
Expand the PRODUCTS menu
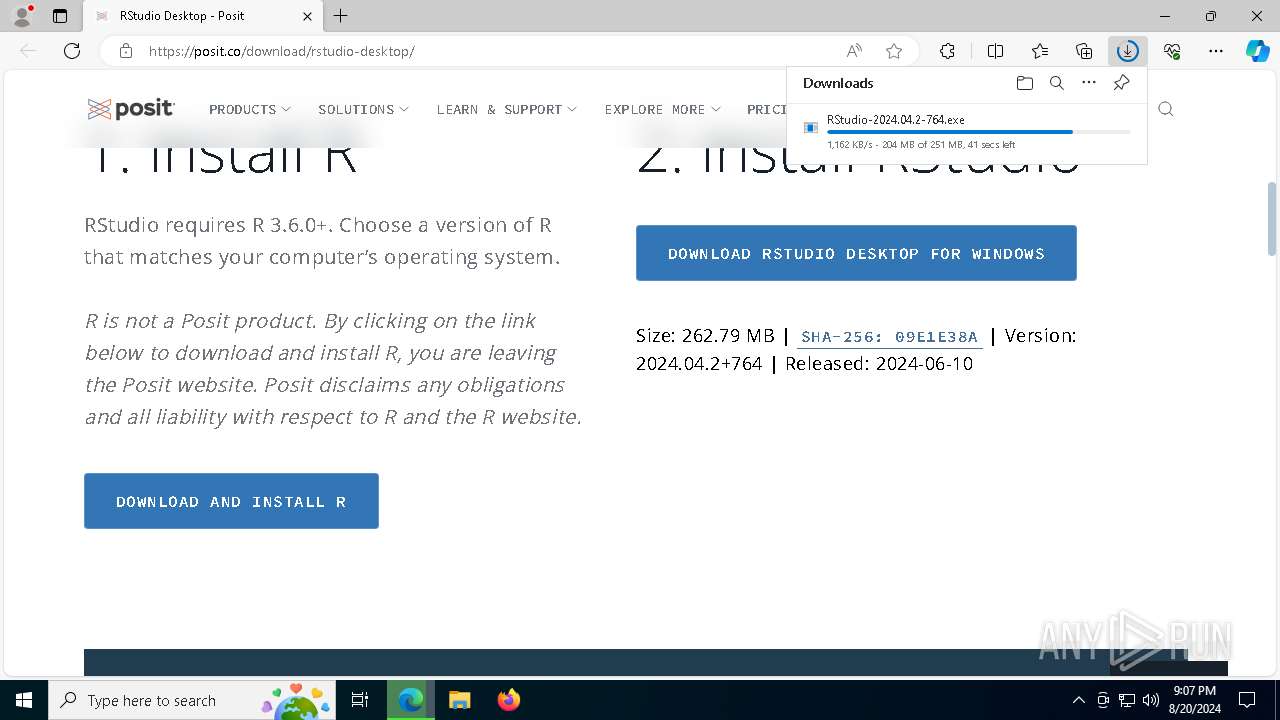pyautogui.click(x=250, y=109)
